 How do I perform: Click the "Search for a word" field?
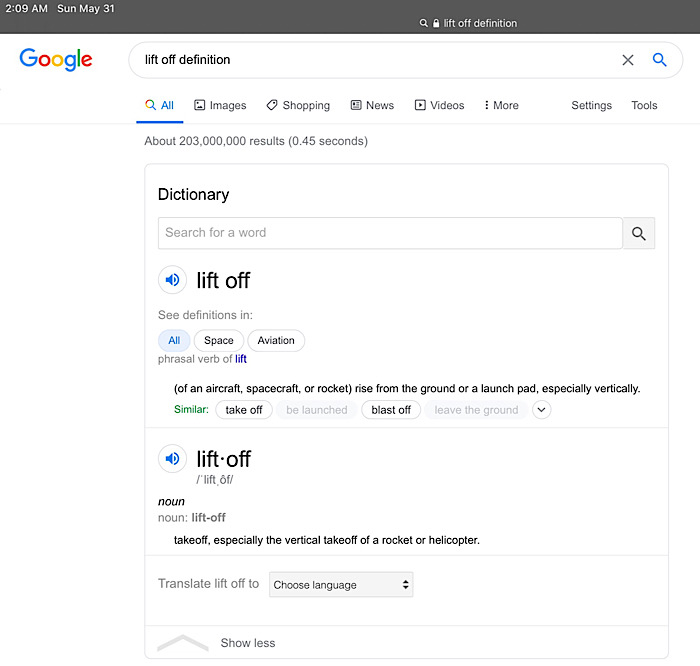coord(390,233)
